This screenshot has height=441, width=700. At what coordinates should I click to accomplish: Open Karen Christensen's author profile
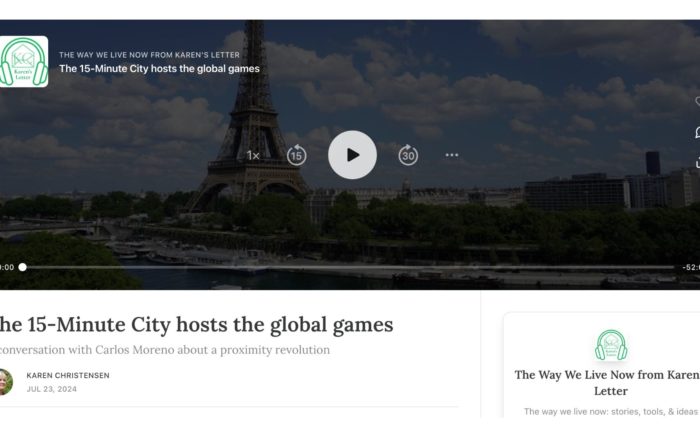(68, 375)
